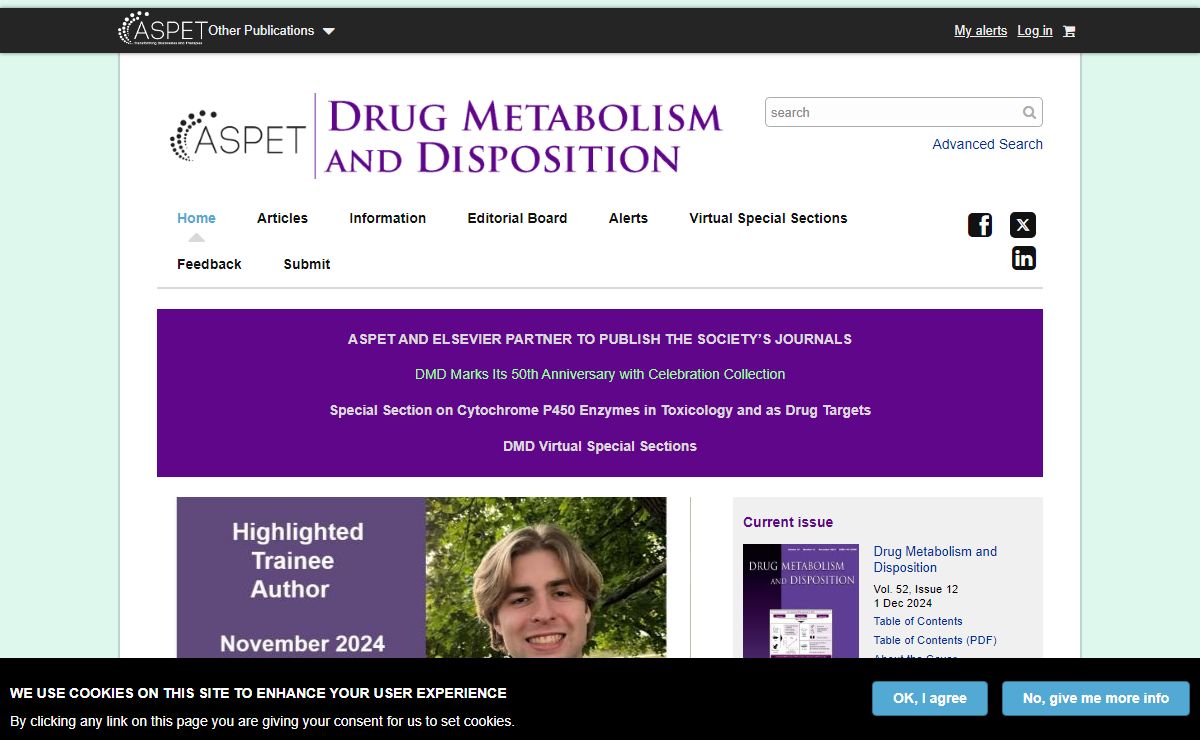Viewport: 1200px width, 740px height.
Task: Open Virtual Special Sections menu item
Action: coord(768,218)
